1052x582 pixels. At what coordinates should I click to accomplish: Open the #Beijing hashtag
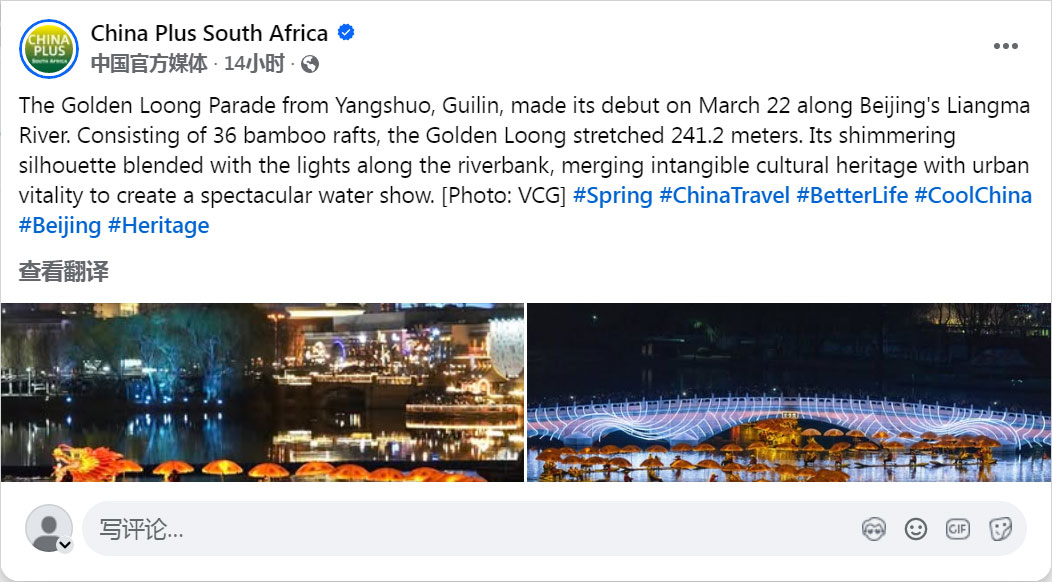[60, 225]
